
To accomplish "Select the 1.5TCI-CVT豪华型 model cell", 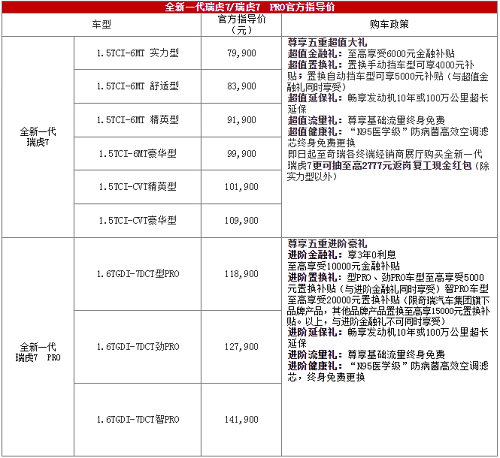I will [138, 221].
